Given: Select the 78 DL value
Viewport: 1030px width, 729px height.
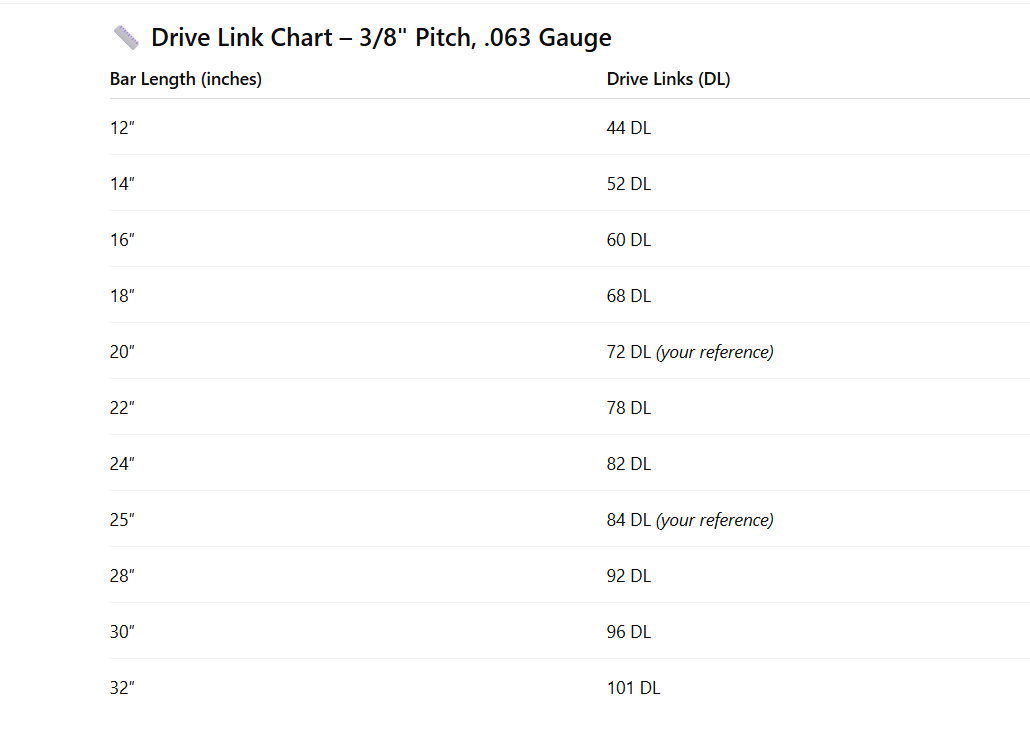Looking at the screenshot, I should click(x=628, y=408).
